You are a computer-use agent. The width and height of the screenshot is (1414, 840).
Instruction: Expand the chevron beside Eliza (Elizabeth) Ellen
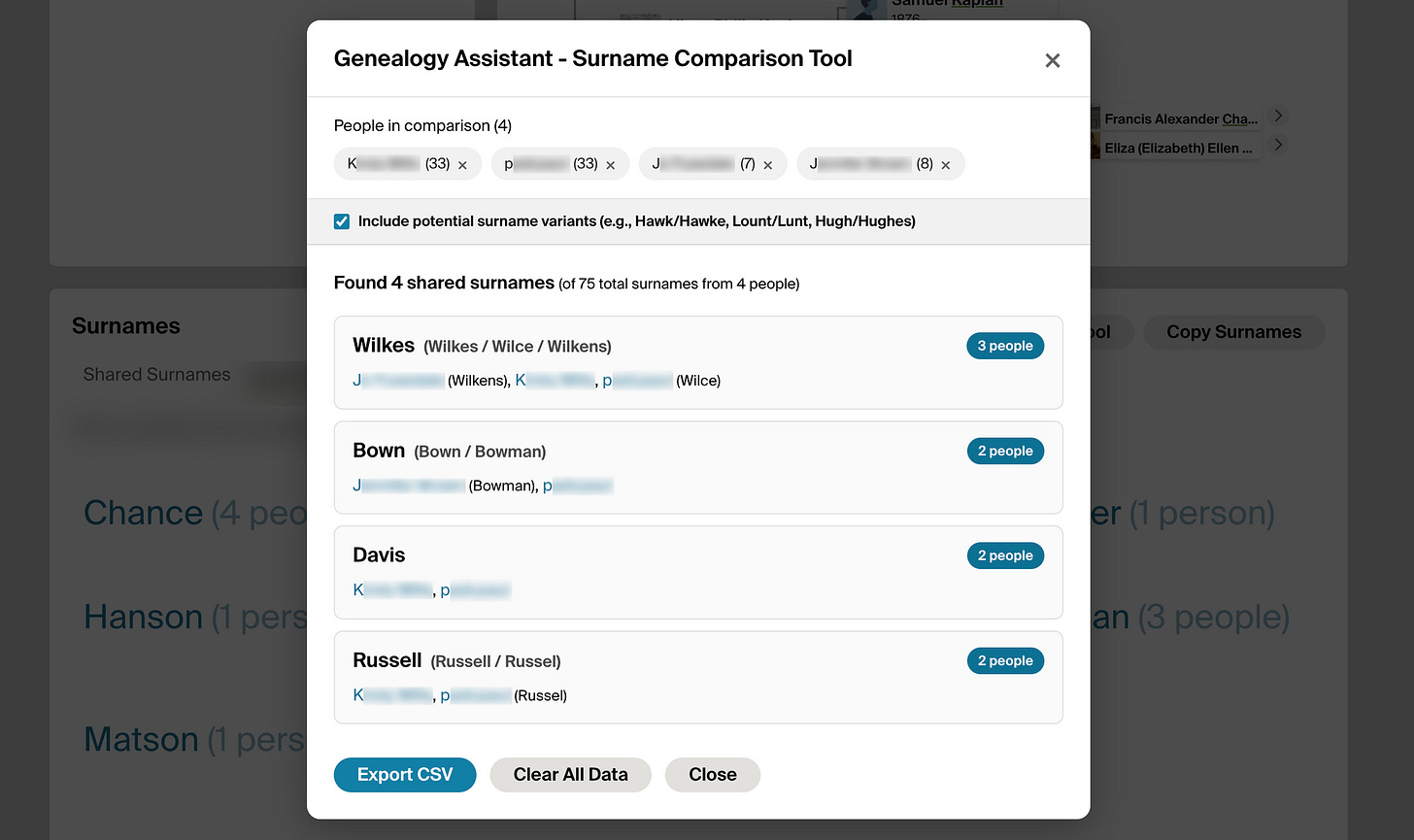[x=1279, y=146]
